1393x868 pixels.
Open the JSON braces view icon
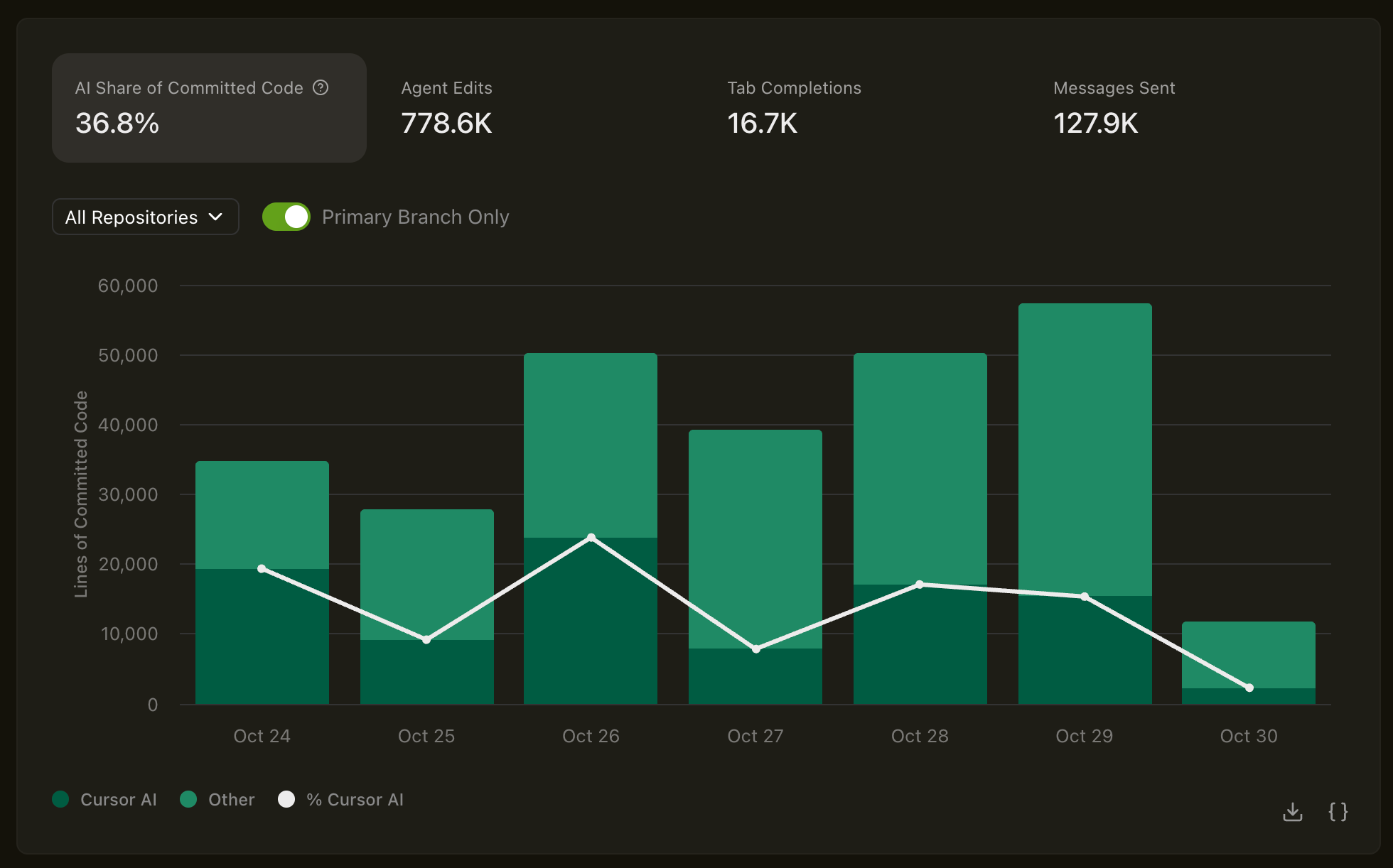pyautogui.click(x=1338, y=812)
